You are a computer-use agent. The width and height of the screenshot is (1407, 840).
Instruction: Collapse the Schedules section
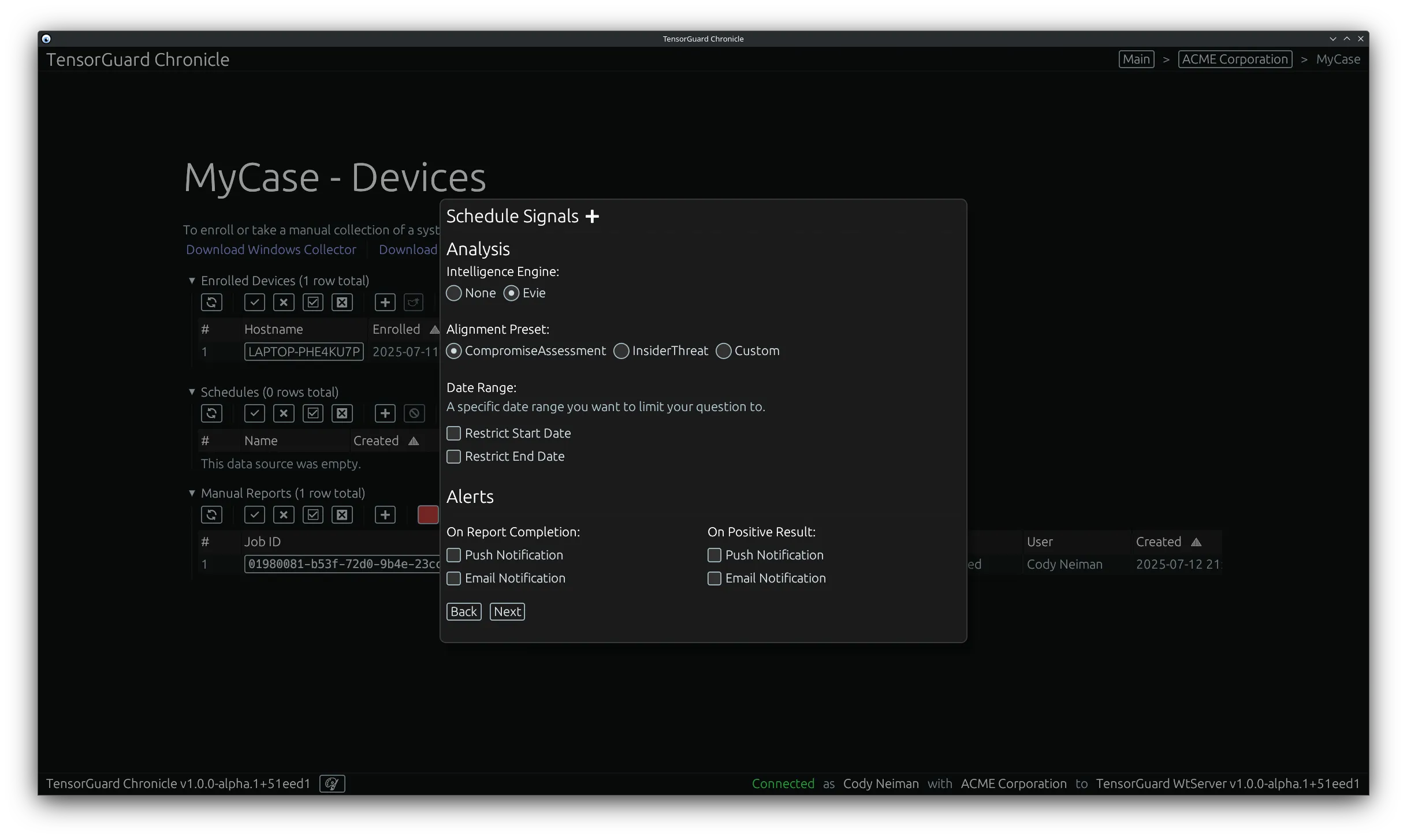192,391
